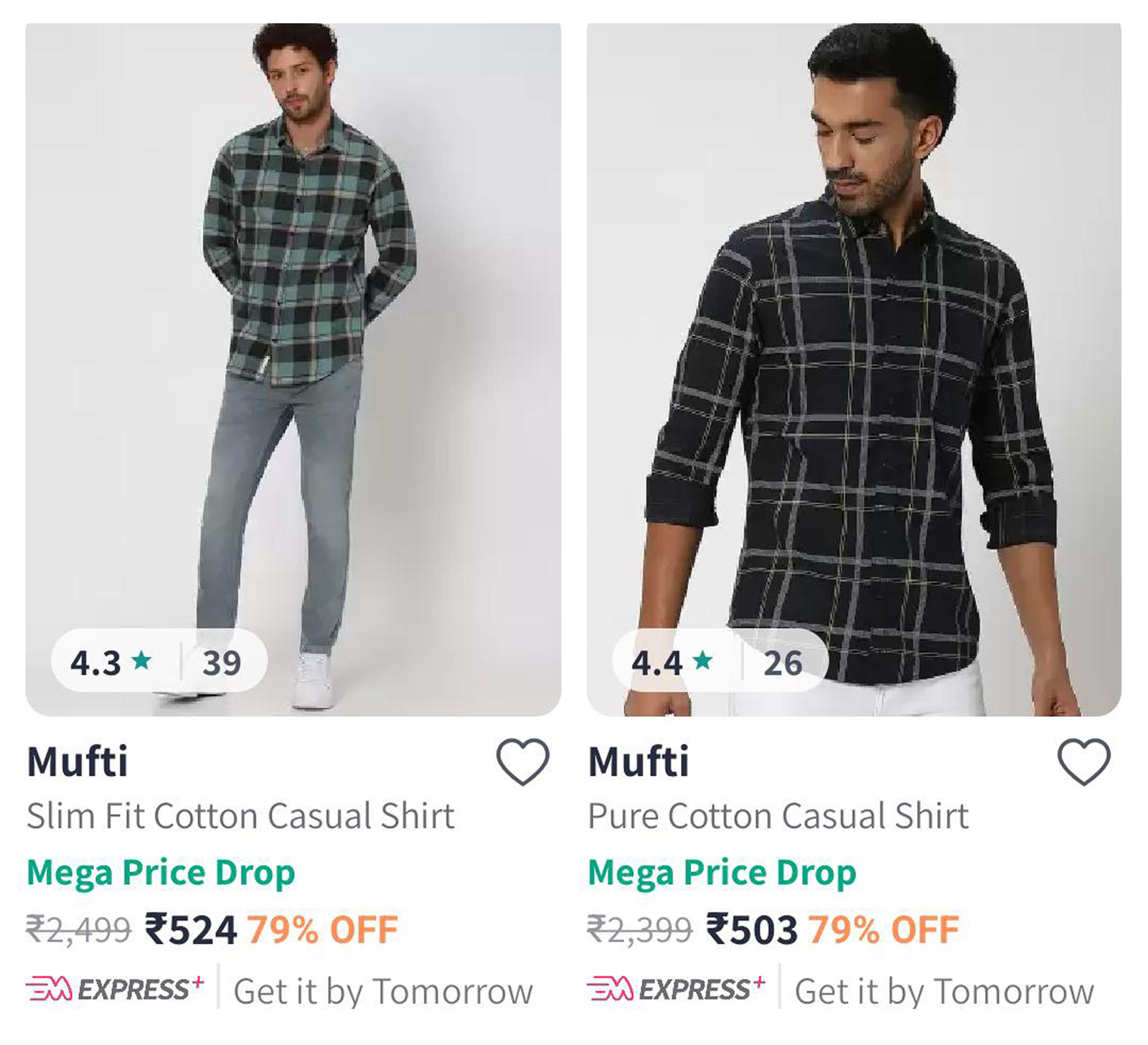
Task: Open the Pure Cotton Casual Shirt title
Action: [778, 817]
